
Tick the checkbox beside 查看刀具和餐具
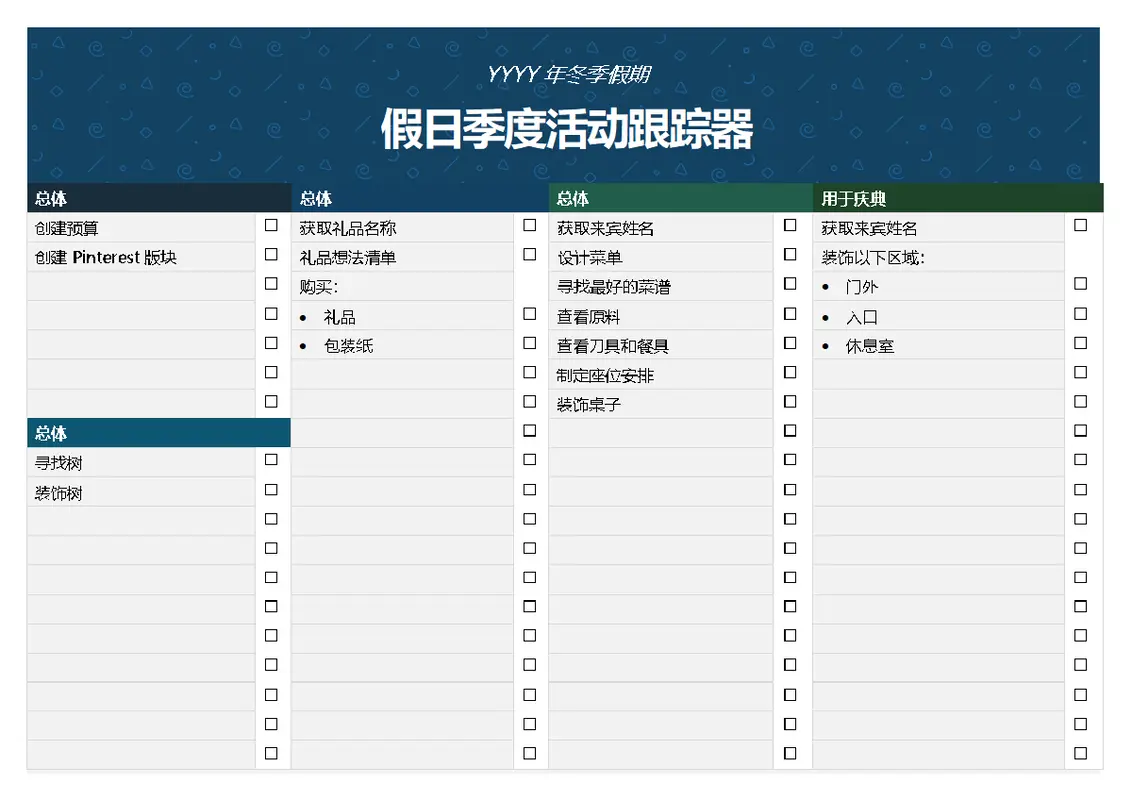(x=790, y=343)
